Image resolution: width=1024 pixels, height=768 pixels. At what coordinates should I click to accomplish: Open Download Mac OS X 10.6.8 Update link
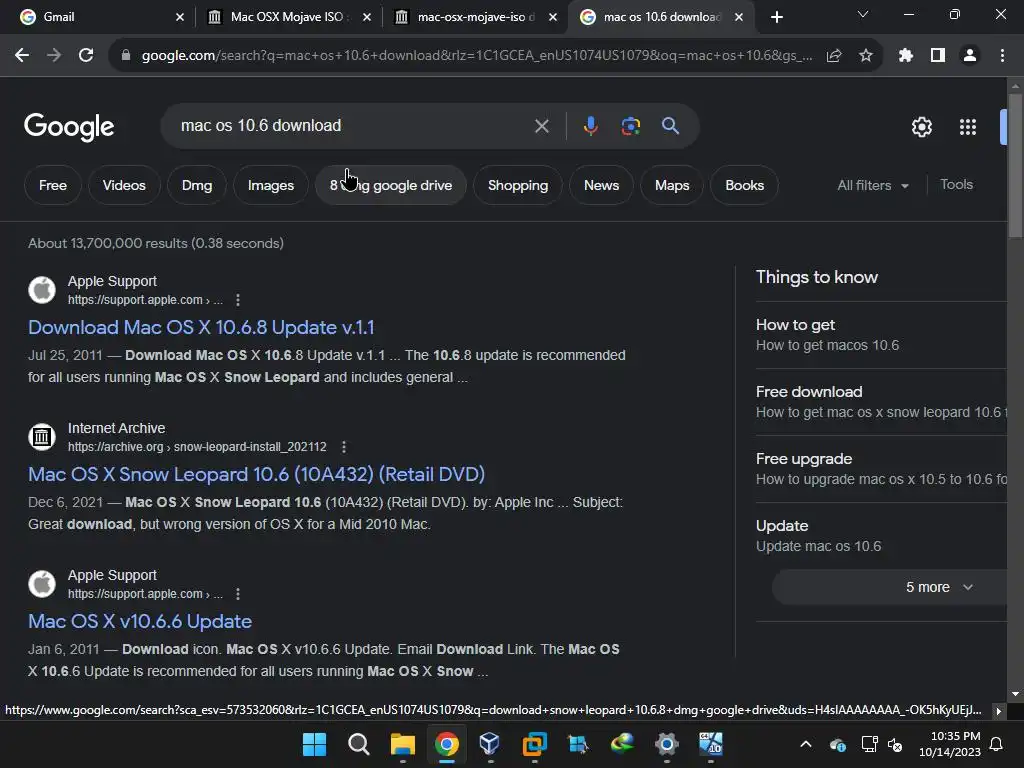(x=201, y=327)
